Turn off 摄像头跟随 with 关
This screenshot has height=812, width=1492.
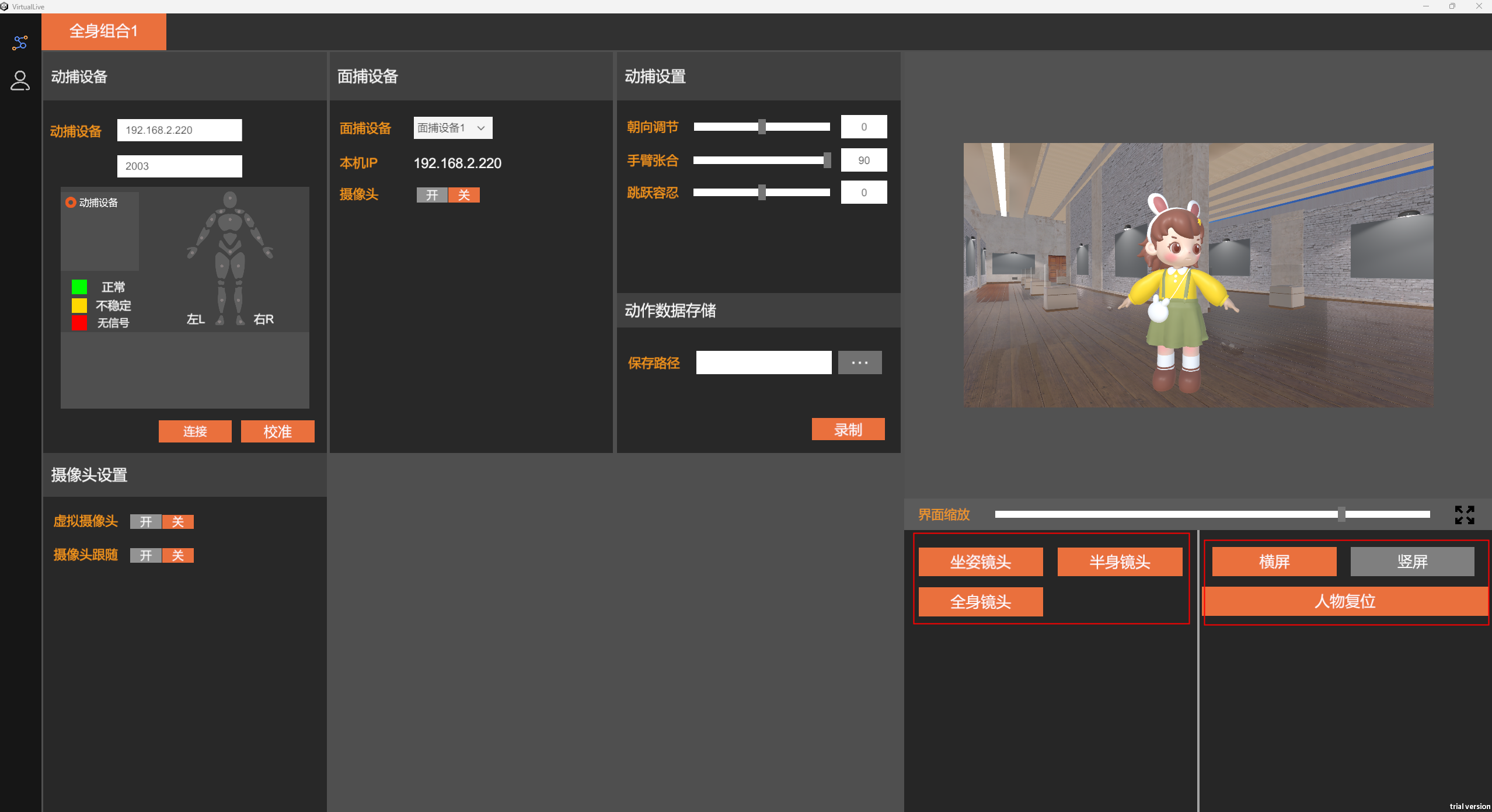click(178, 555)
